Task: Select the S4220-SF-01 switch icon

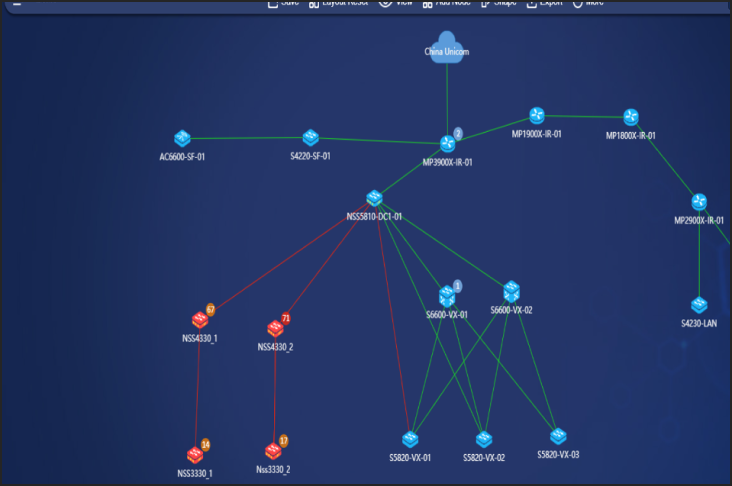Action: coord(311,138)
